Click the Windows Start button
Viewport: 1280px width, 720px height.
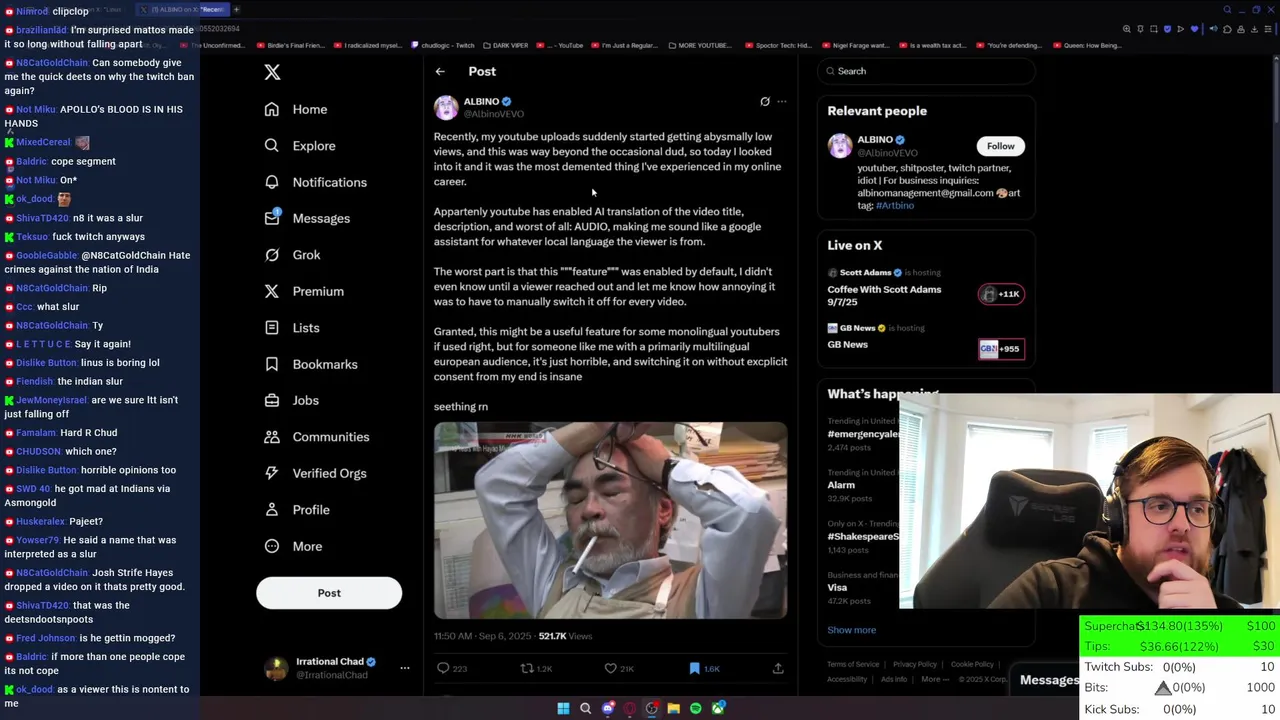(x=563, y=708)
